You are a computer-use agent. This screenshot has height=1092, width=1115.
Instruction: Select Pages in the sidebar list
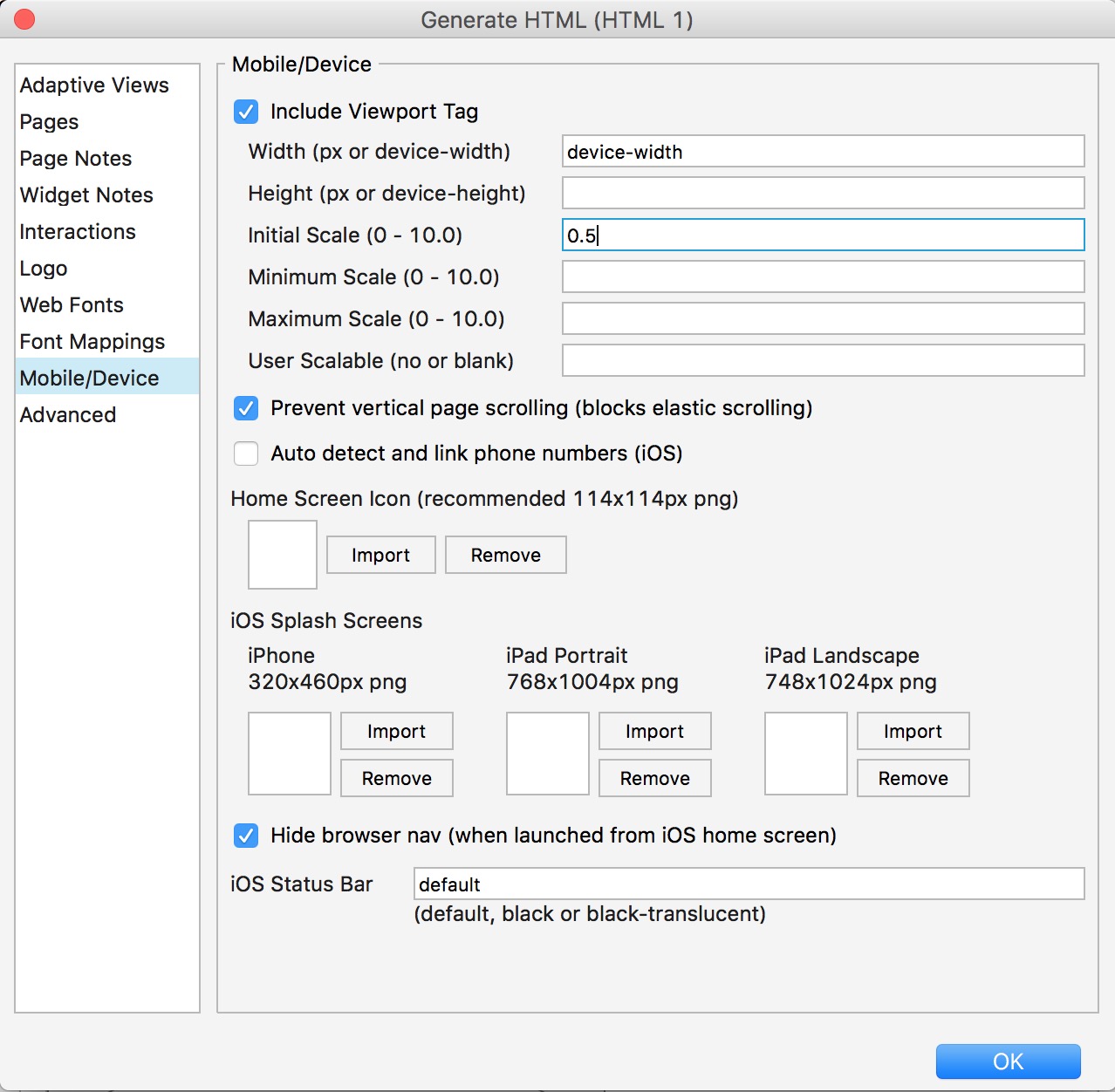[50, 122]
